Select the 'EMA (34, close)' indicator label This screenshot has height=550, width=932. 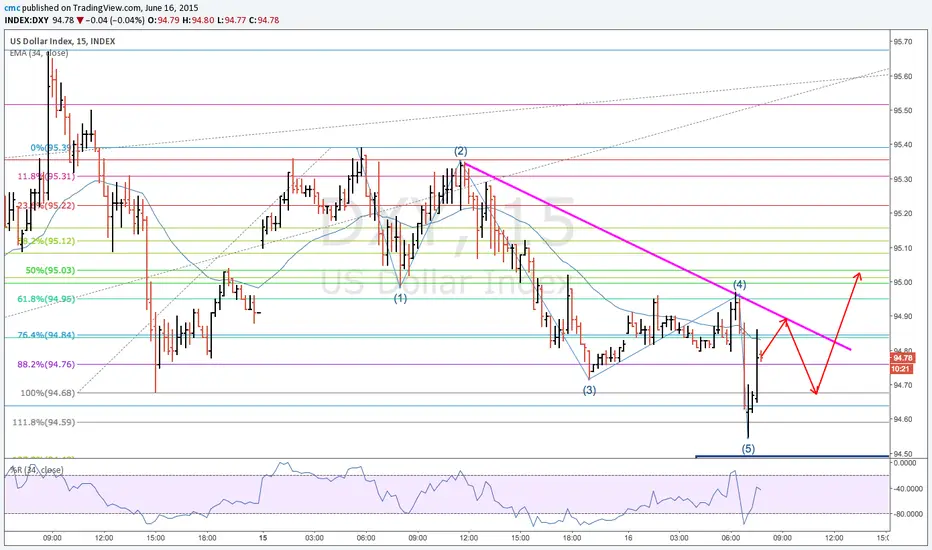coord(39,53)
